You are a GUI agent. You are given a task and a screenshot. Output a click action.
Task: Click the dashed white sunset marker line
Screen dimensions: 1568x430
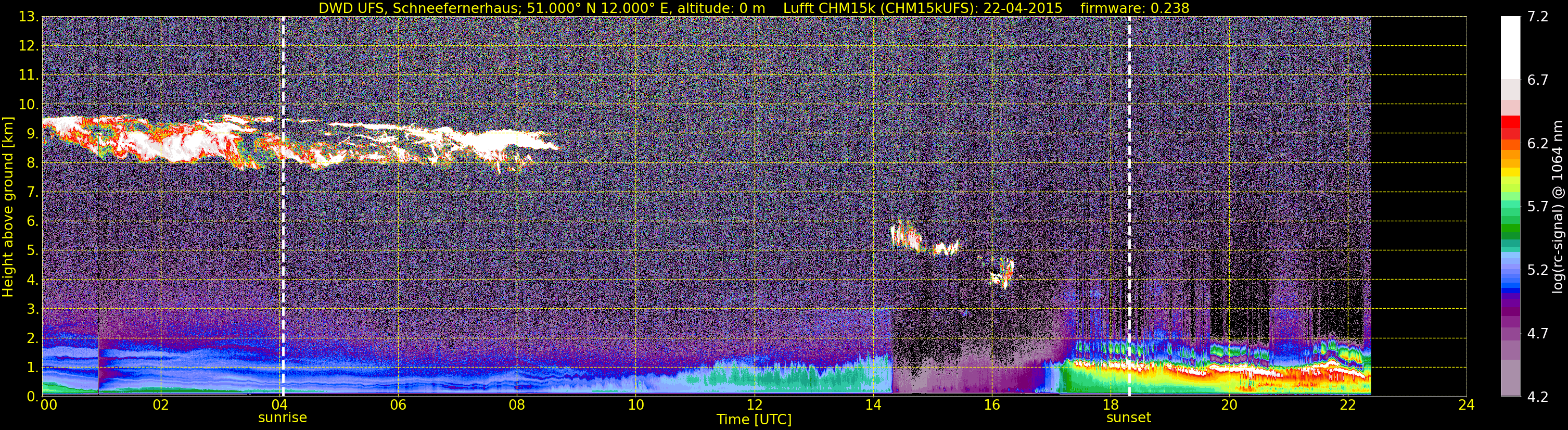click(1129, 207)
